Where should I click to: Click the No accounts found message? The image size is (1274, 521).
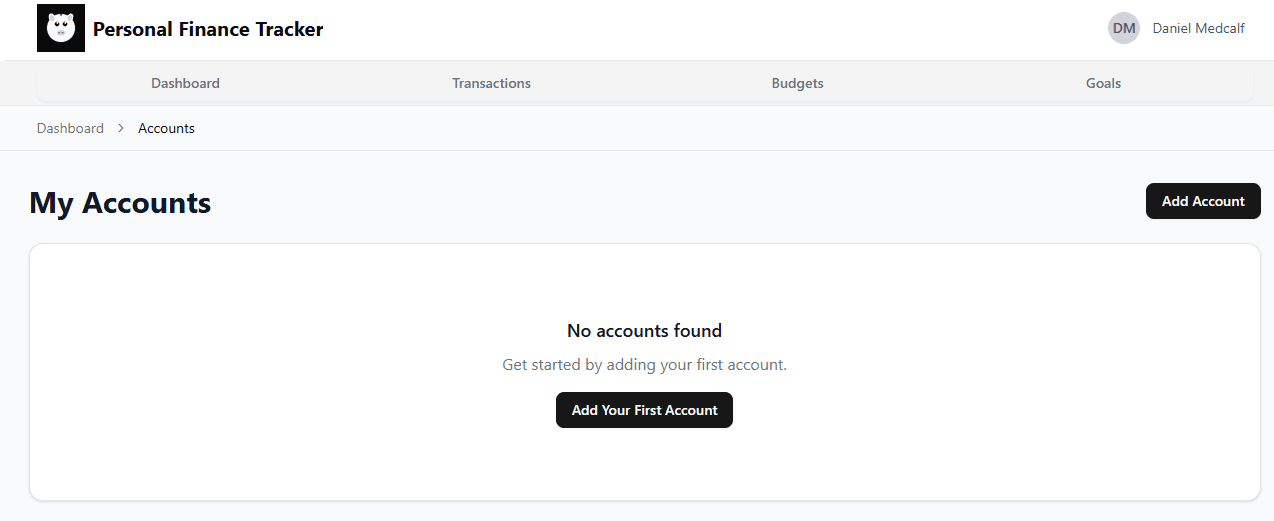tap(644, 331)
